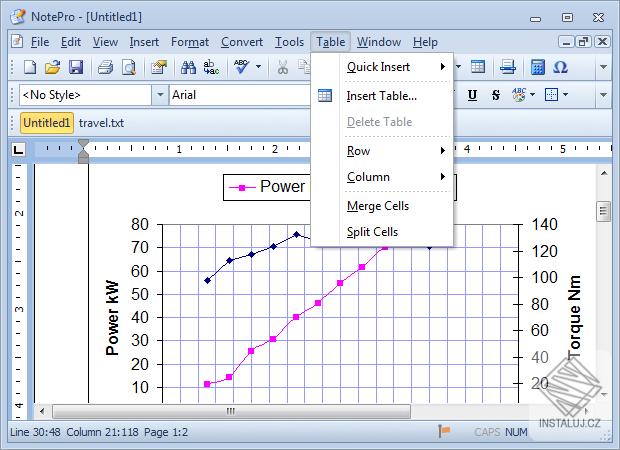Select Merge Cells menu entry
This screenshot has width=620, height=450.
click(382, 206)
